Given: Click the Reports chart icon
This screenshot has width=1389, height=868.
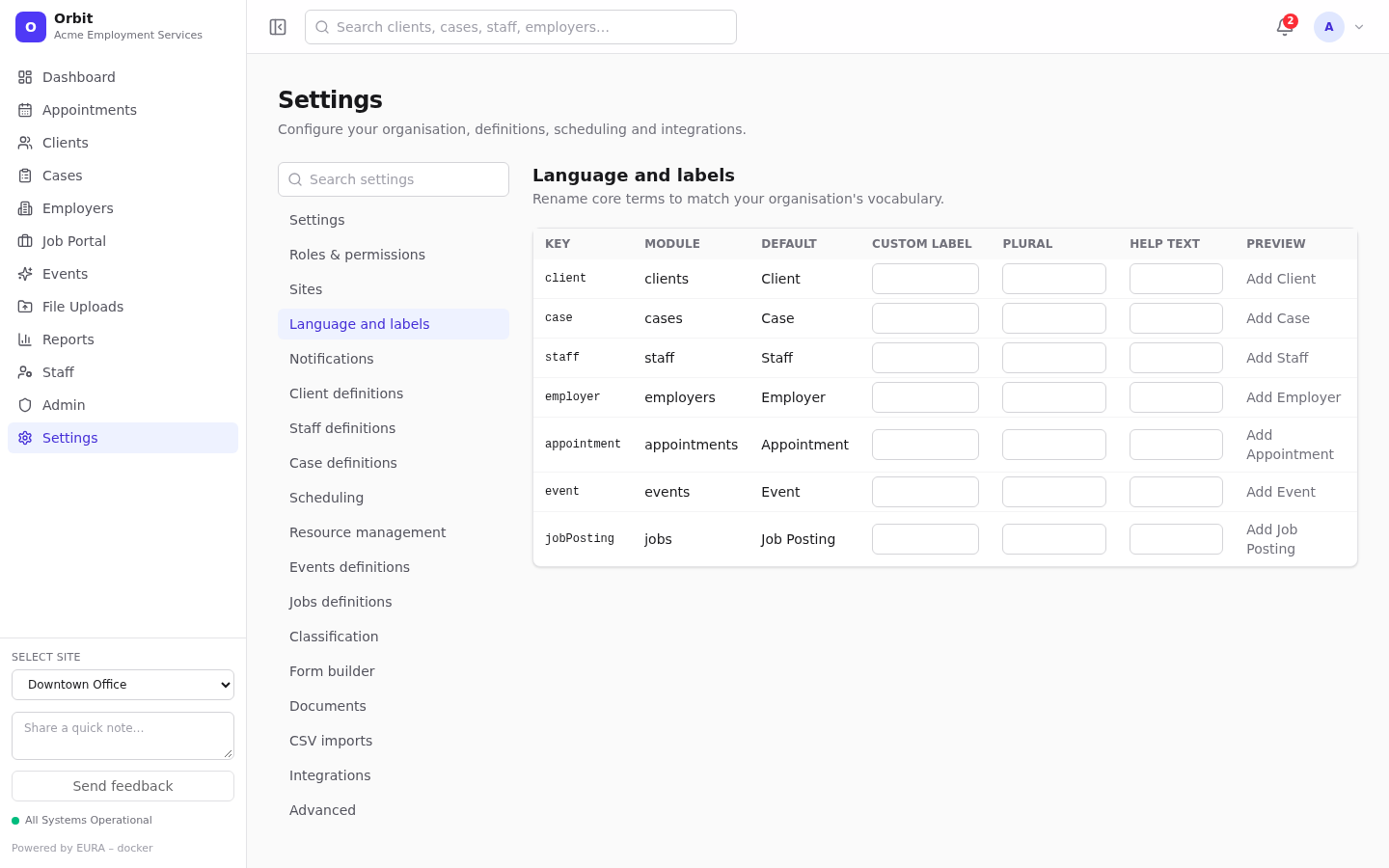Looking at the screenshot, I should [x=25, y=339].
